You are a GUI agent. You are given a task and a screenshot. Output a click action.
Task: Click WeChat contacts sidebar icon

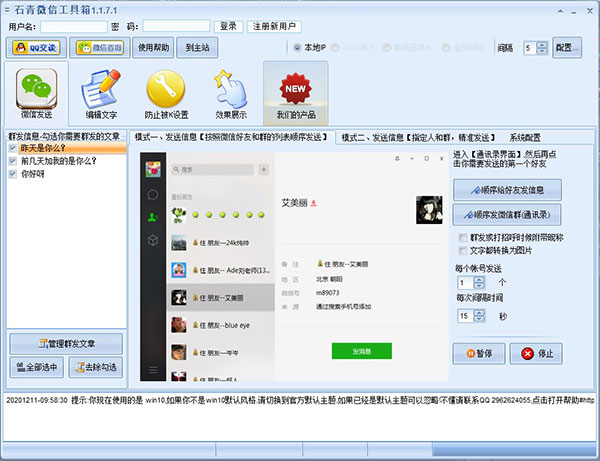tap(153, 217)
